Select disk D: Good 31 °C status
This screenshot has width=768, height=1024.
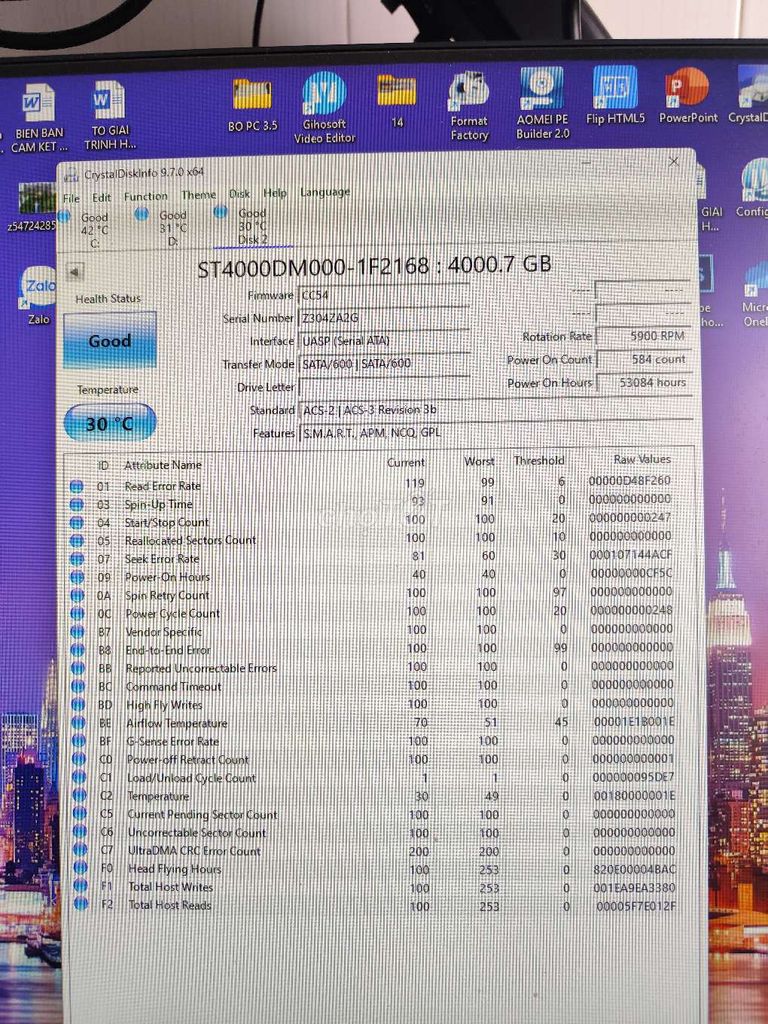pos(163,227)
